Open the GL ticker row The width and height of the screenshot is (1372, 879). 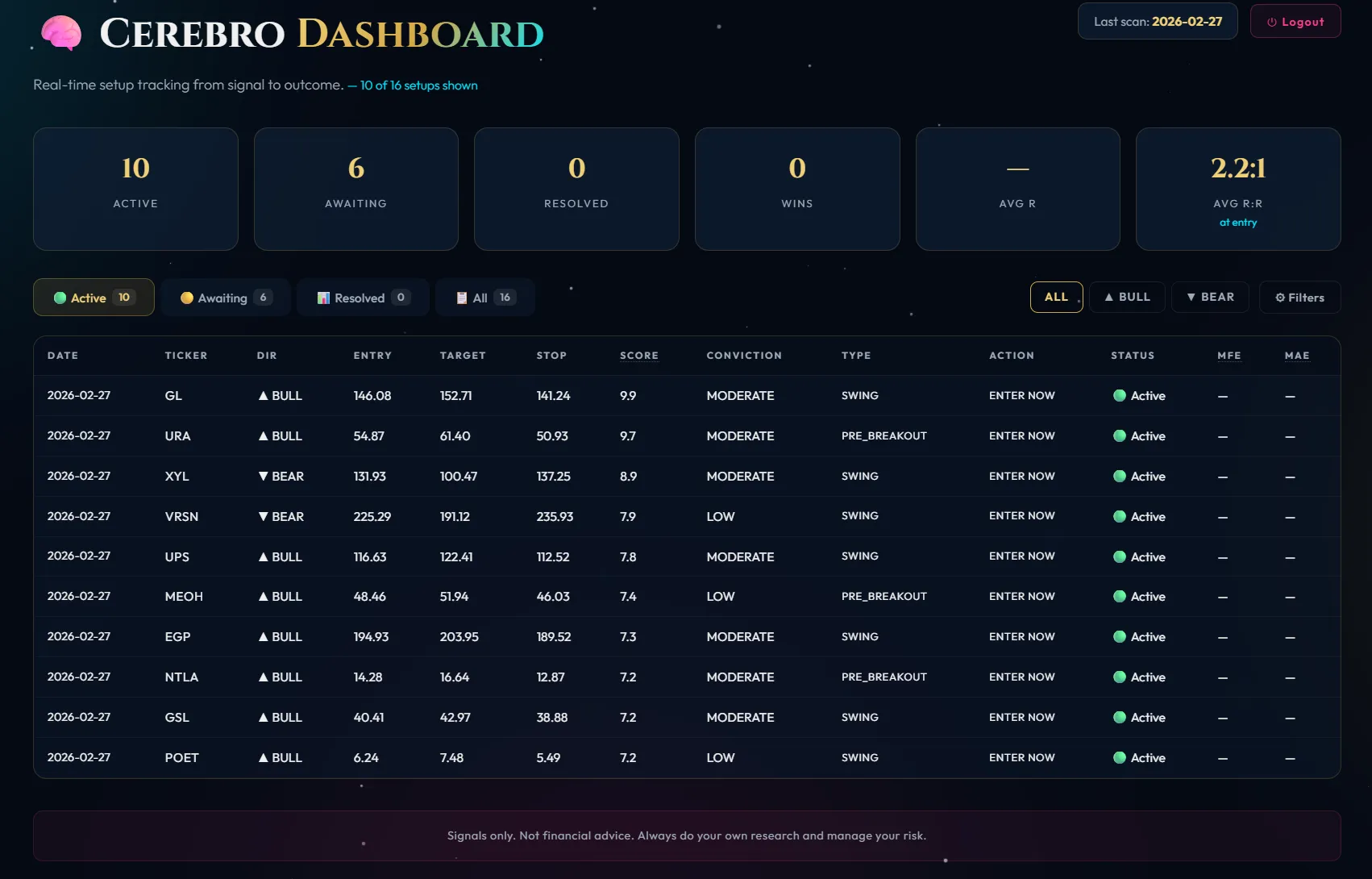pos(687,396)
